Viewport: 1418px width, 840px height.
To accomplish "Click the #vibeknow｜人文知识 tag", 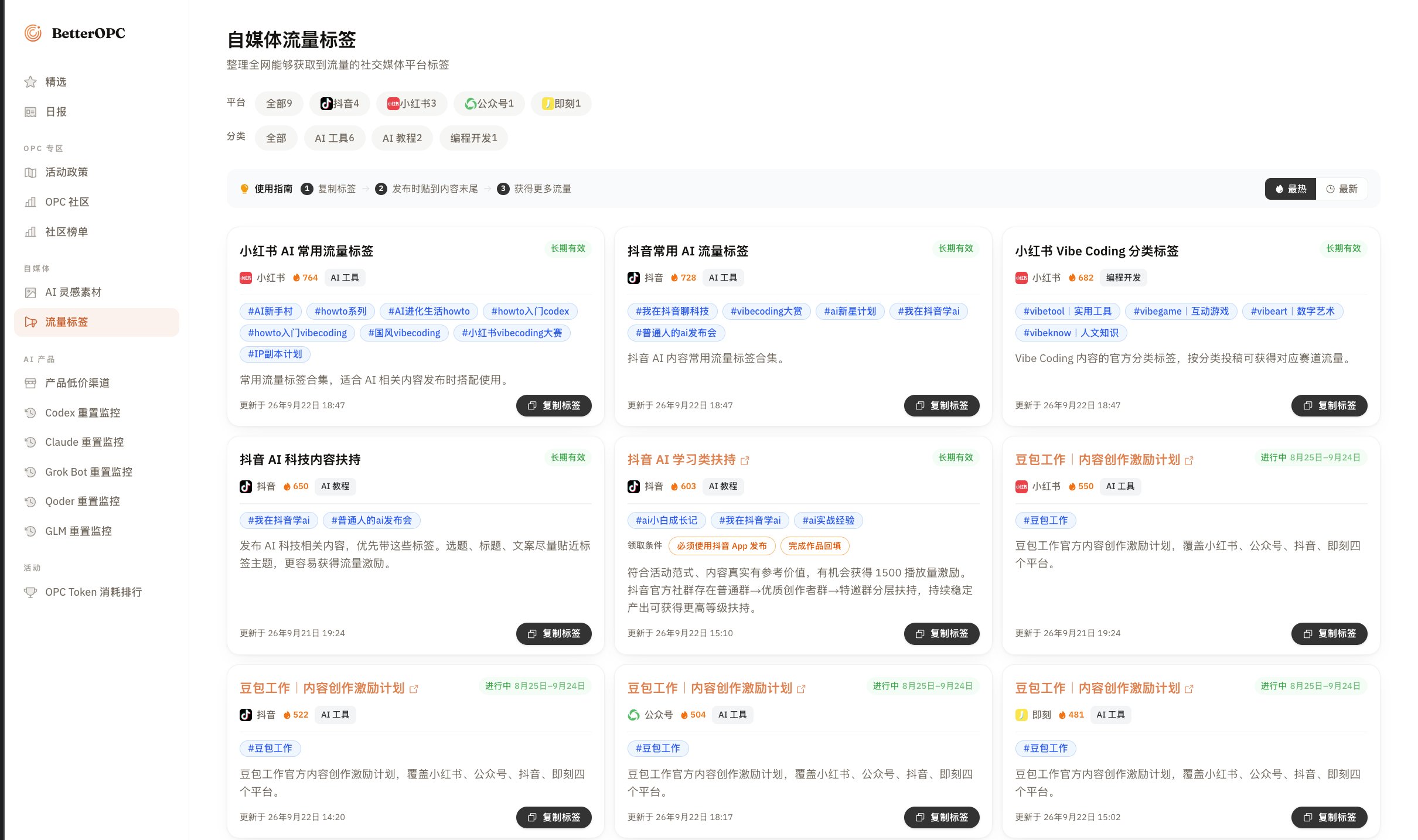I will pos(1071,333).
